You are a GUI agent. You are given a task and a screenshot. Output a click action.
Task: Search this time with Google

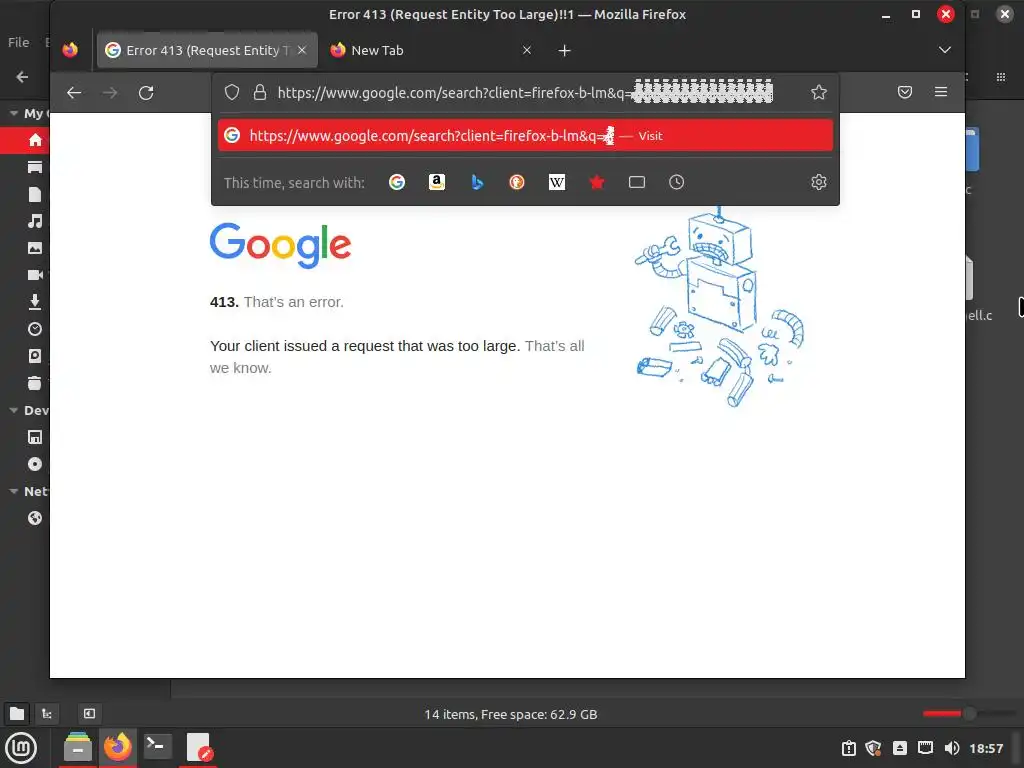coord(397,182)
